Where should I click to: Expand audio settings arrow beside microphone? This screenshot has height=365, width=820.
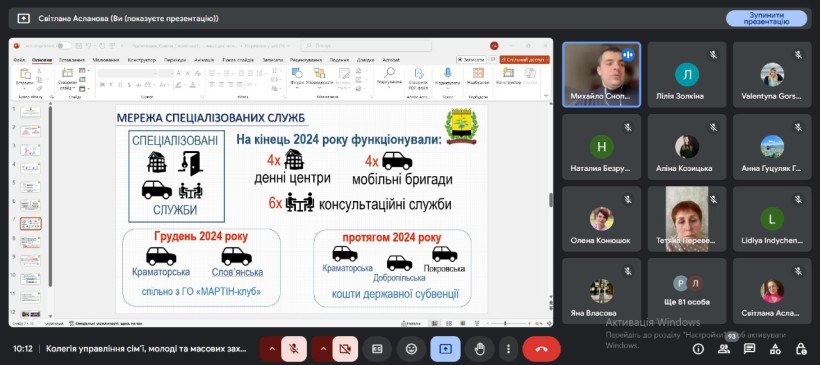click(x=271, y=349)
